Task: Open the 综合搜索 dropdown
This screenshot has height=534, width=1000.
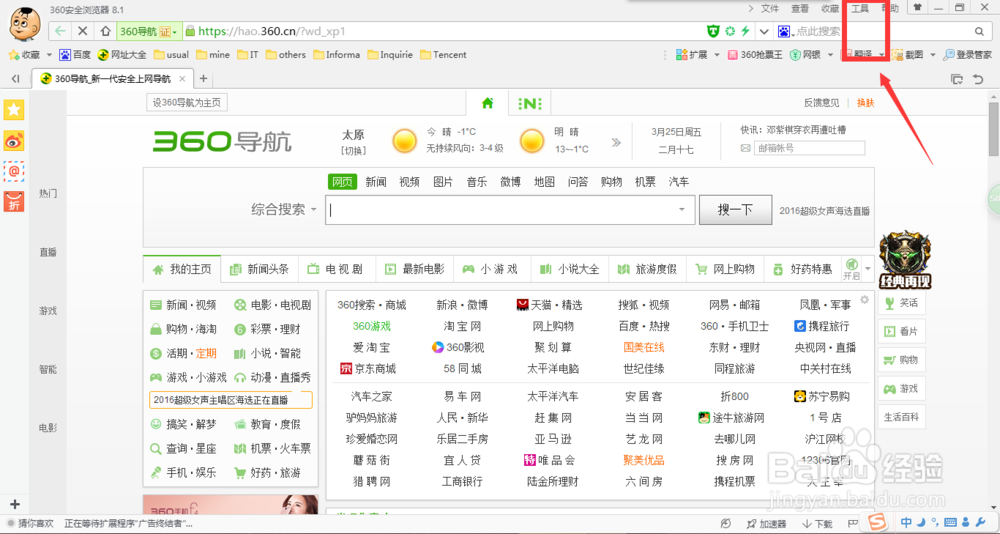Action: tap(284, 210)
